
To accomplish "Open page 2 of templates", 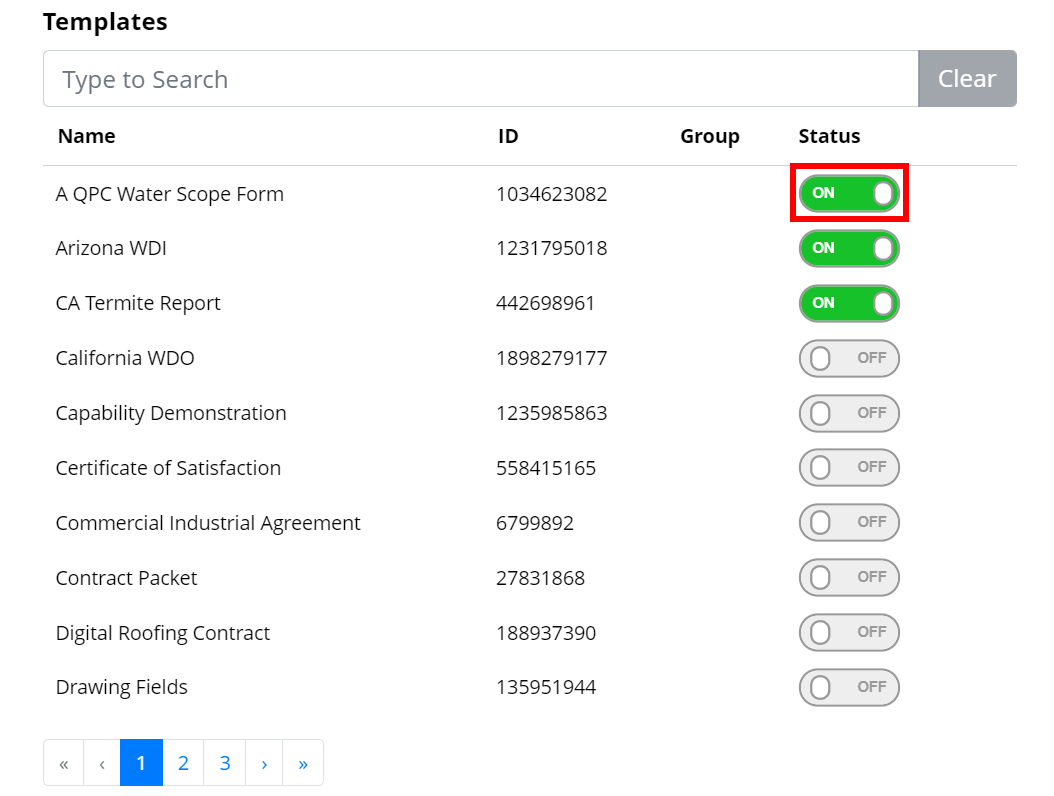I will click(183, 763).
